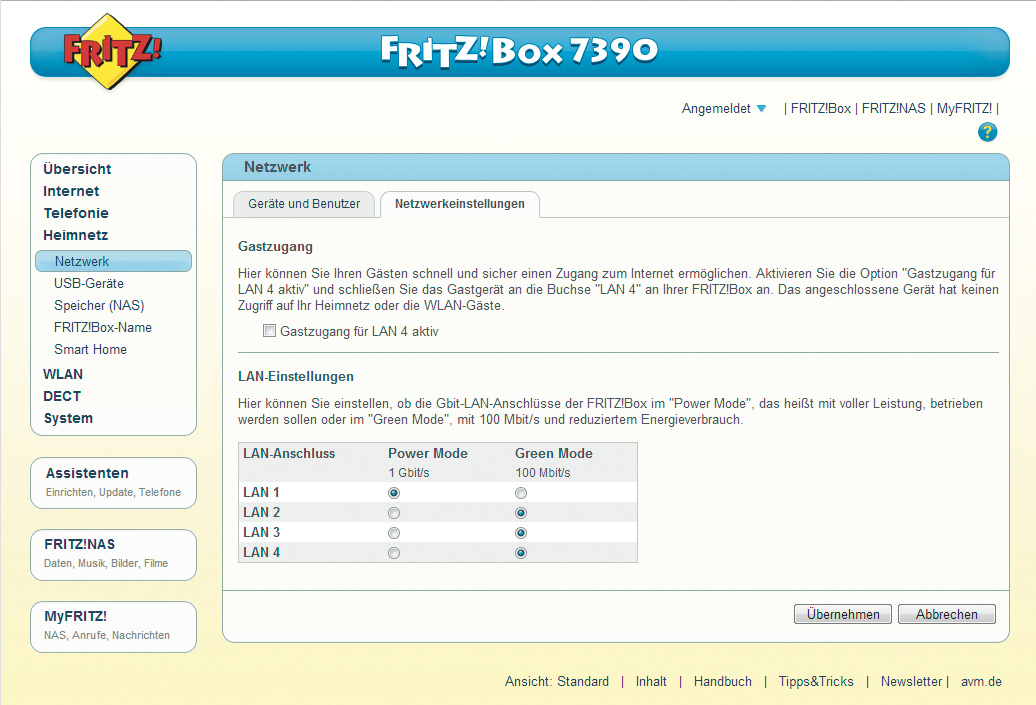Click Abbrechen button to cancel

pos(947,614)
